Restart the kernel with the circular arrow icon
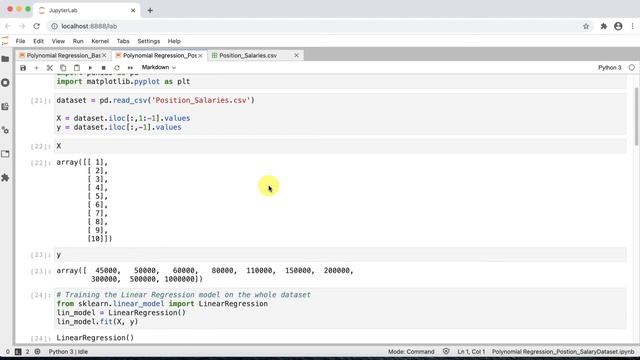640x360 pixels. coord(117,68)
